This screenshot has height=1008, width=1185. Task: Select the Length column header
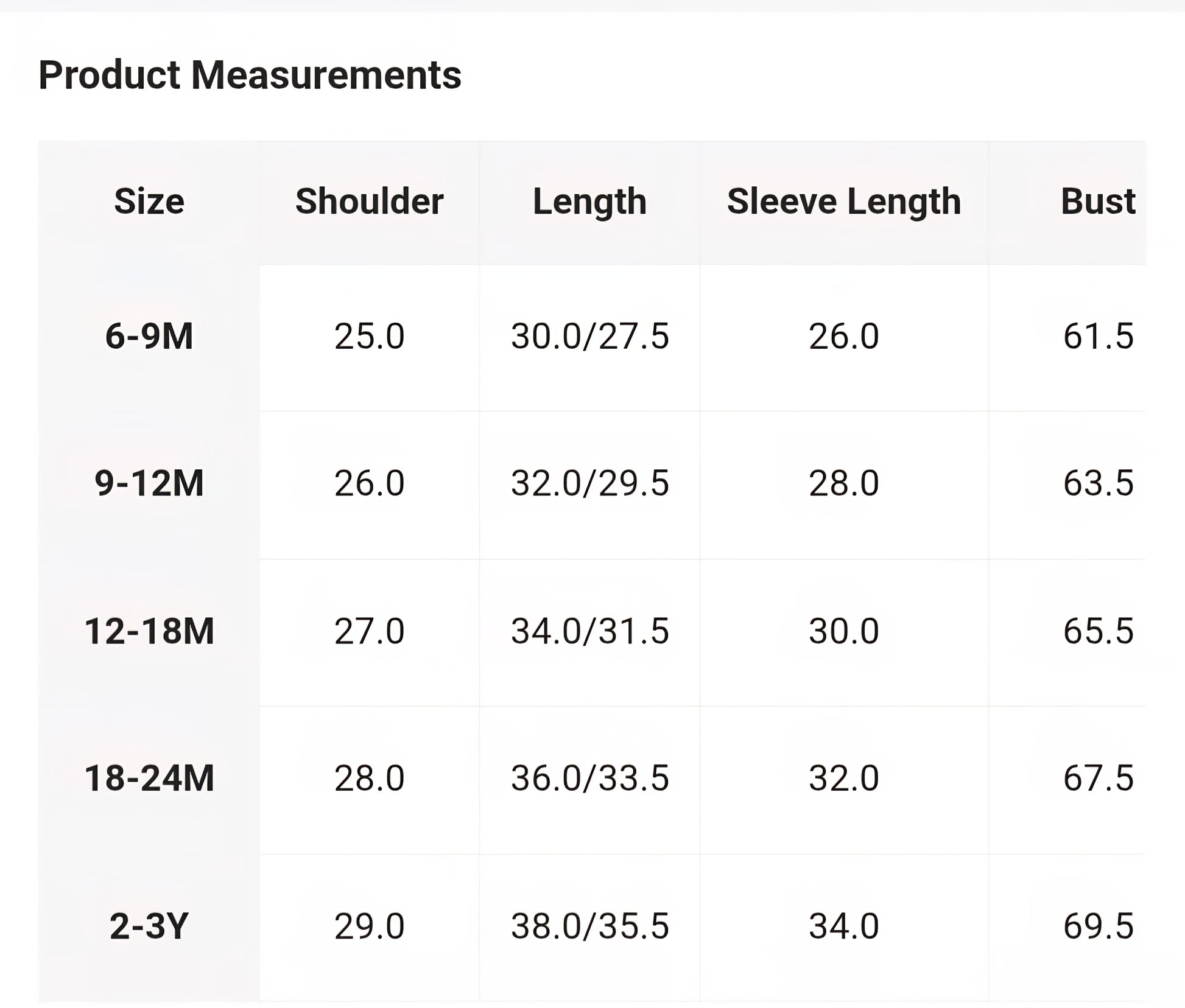coord(589,201)
